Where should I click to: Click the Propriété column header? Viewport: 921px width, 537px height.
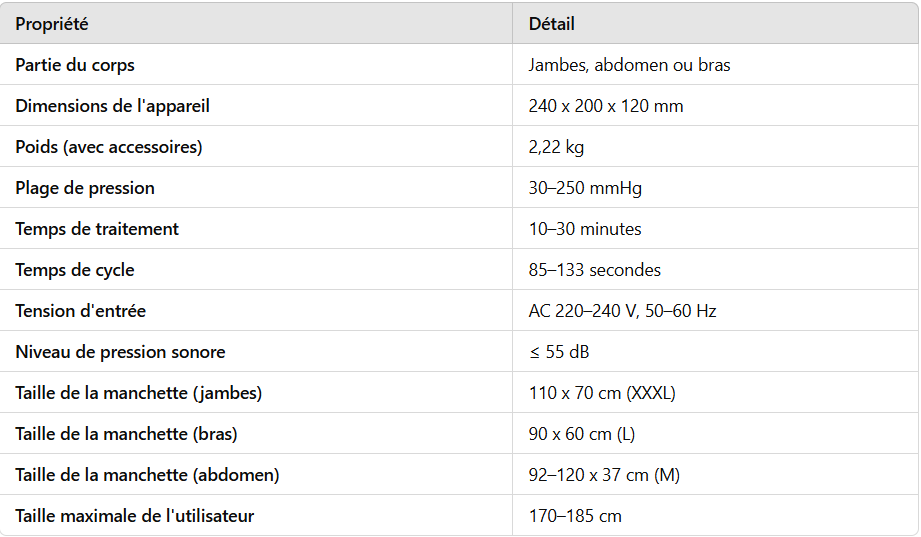52,24
